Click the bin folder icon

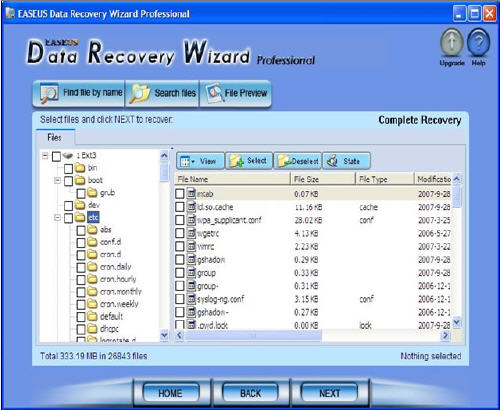click(80, 168)
